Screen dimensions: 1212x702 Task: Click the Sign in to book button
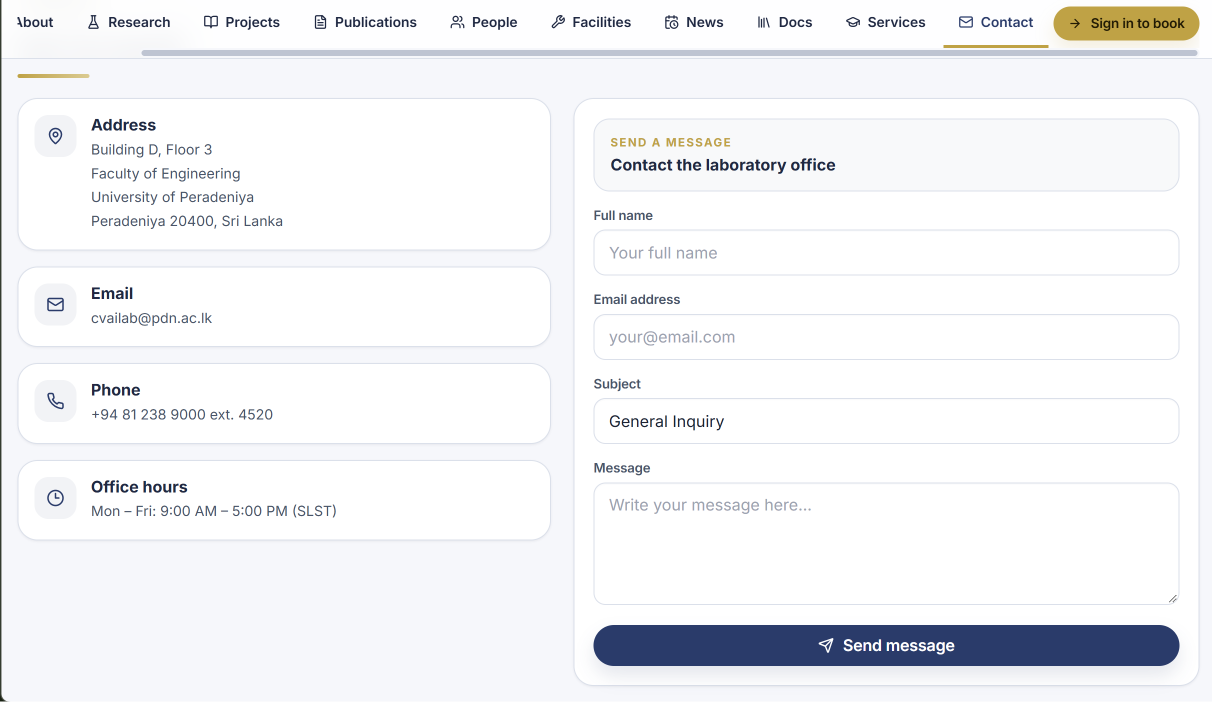[1126, 23]
